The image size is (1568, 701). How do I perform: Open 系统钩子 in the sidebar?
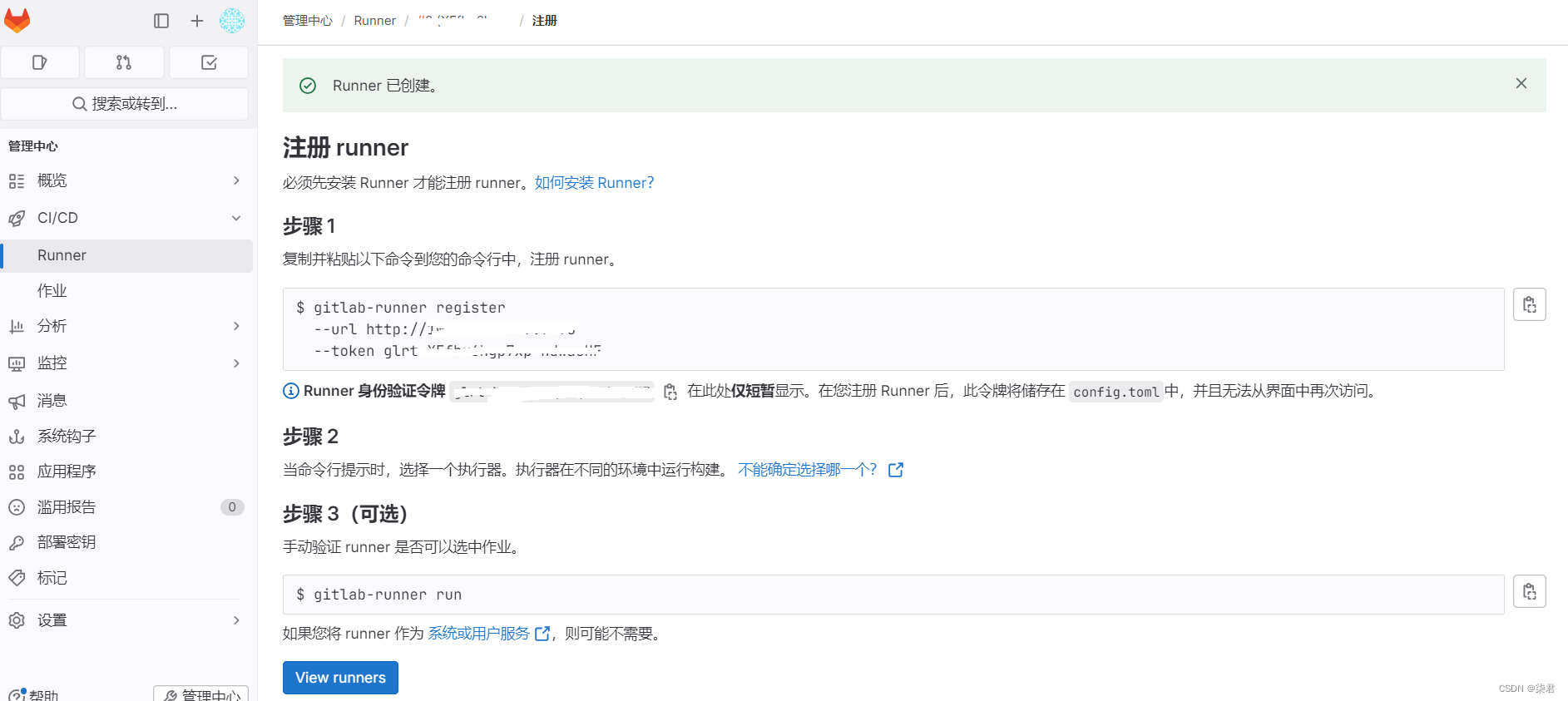(x=126, y=436)
